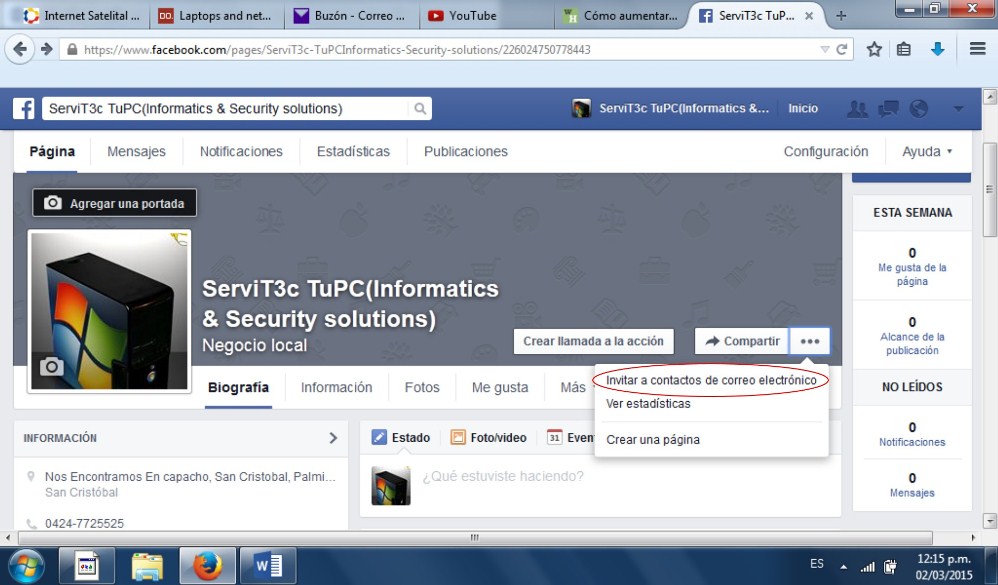Click the Windows Start button
The width and height of the screenshot is (998, 585).
(26, 565)
